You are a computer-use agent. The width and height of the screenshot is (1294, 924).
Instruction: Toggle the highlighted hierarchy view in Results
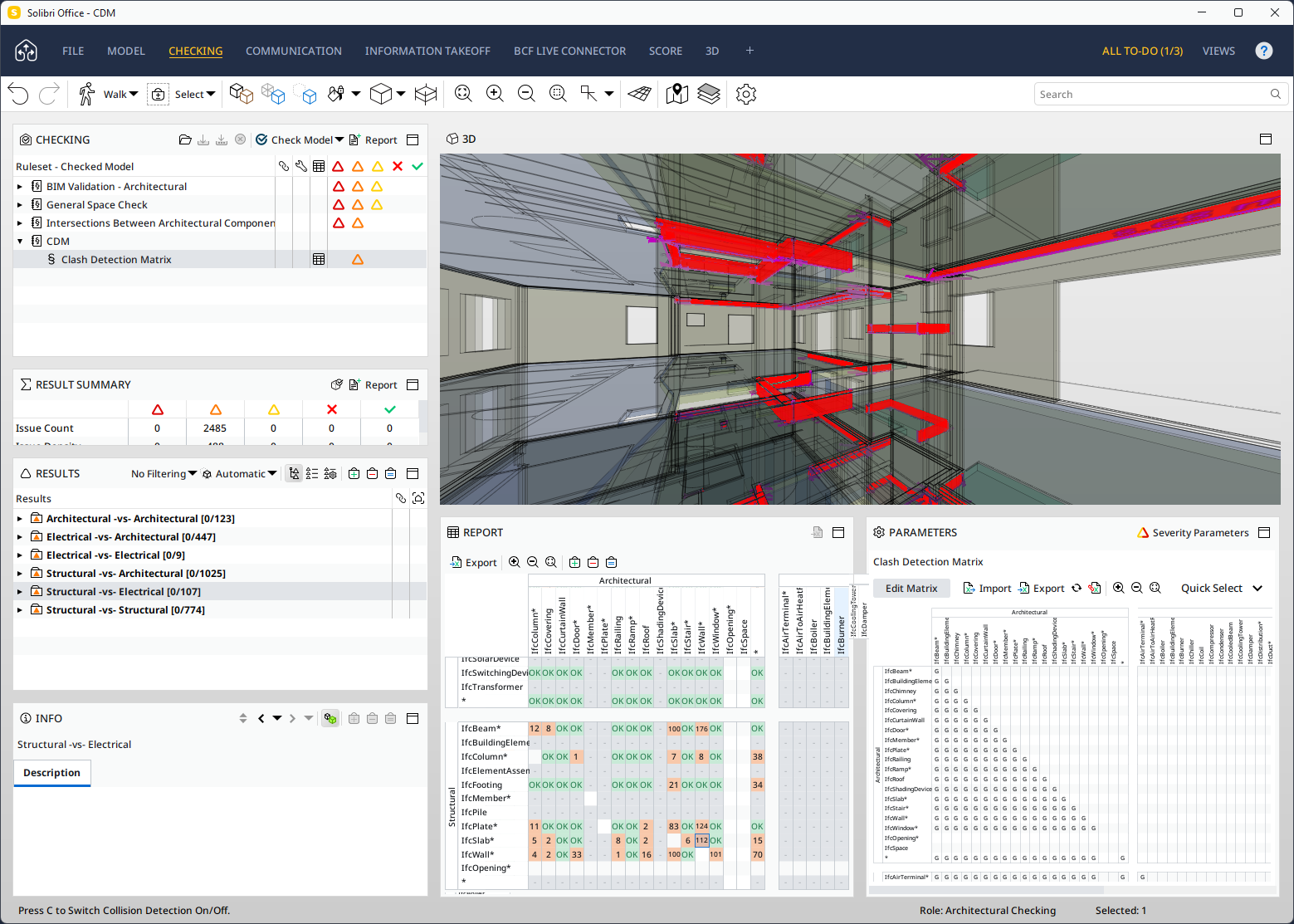[x=294, y=474]
